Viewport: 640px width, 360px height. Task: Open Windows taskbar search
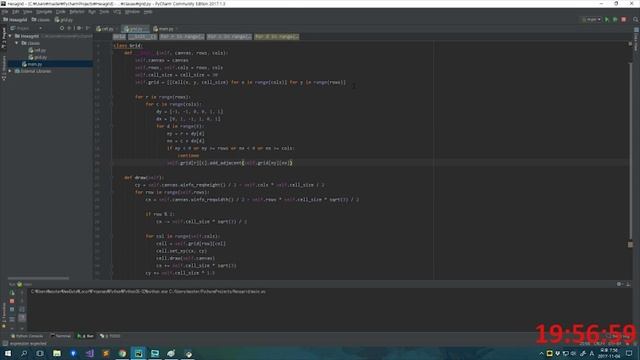point(24,353)
